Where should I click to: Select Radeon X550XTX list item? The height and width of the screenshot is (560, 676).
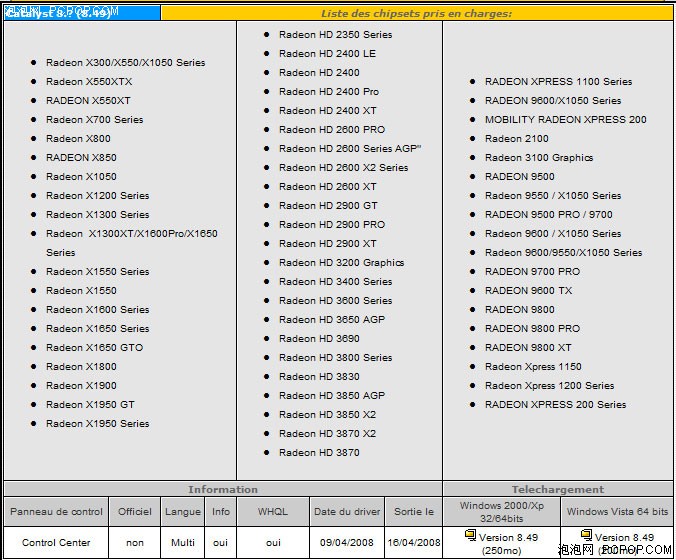click(89, 81)
